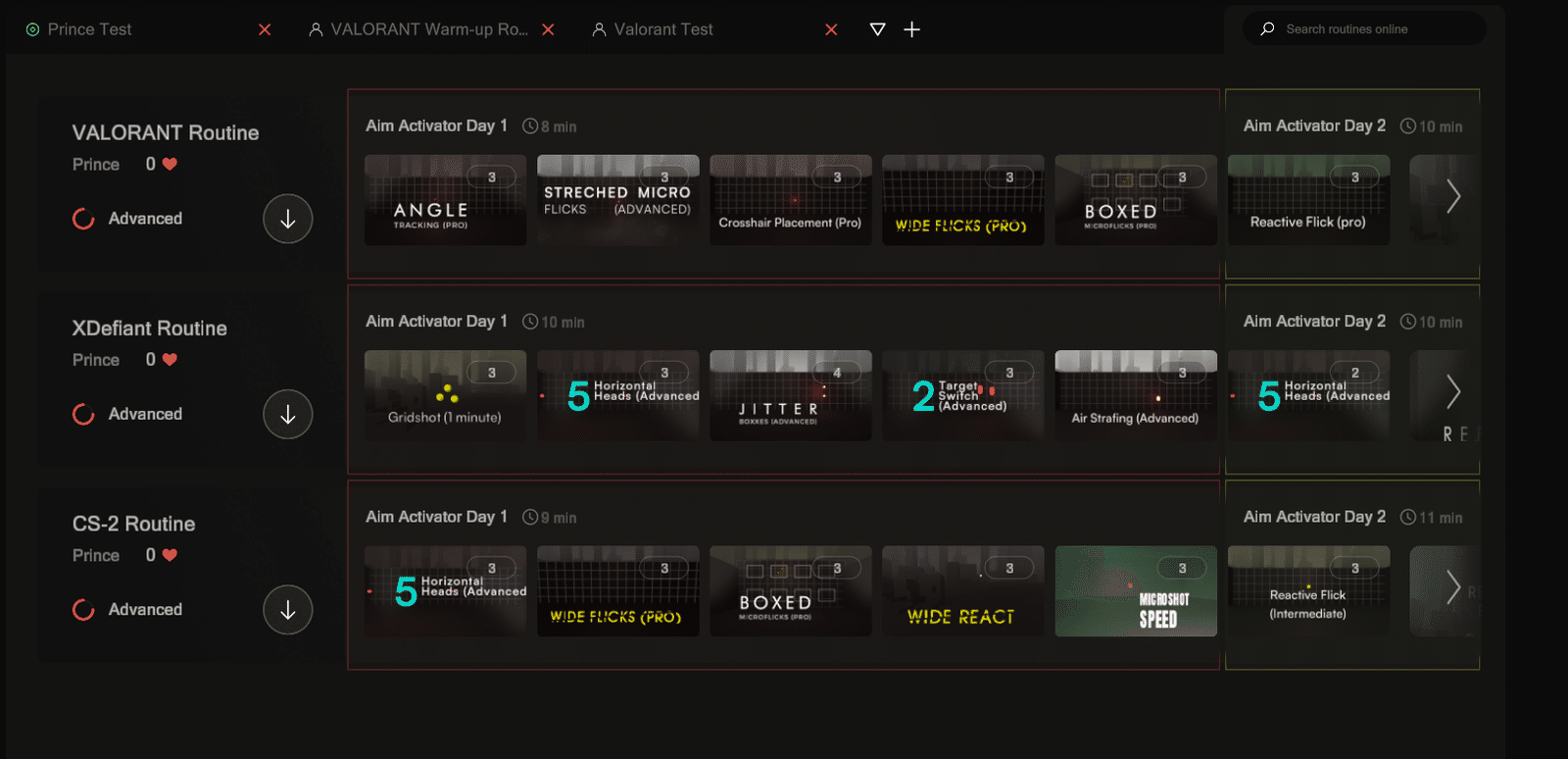
Task: Open the tab list dropdown triangle
Action: pyautogui.click(x=877, y=29)
